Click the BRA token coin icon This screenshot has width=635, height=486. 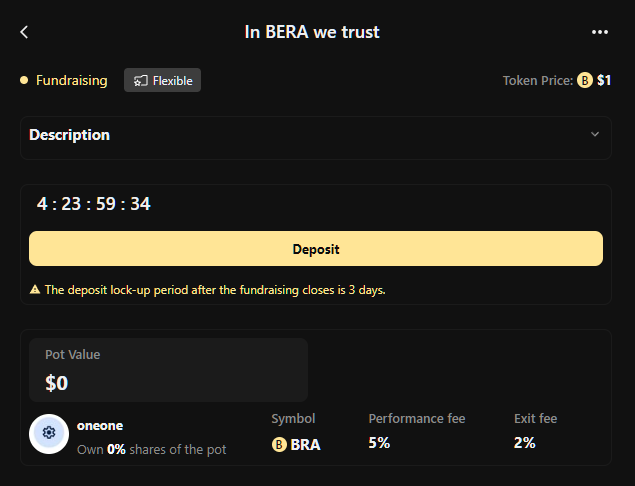pyautogui.click(x=279, y=444)
